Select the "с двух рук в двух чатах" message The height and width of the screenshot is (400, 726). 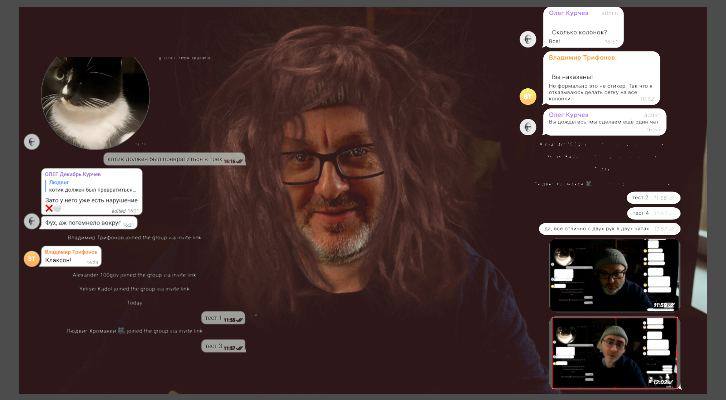point(609,229)
